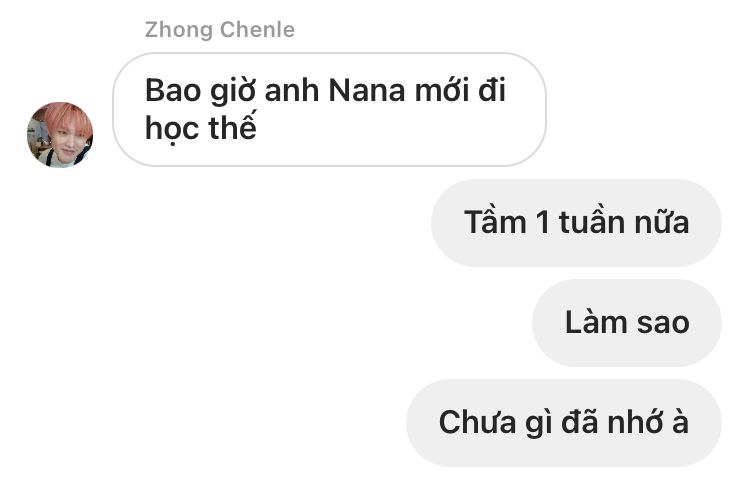750x479 pixels.
Task: Select the 'Làm sao' message bubble
Action: point(627,323)
